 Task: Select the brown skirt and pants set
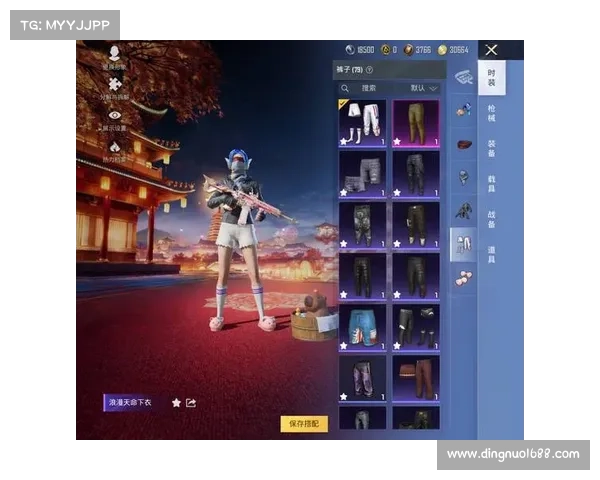(x=416, y=379)
